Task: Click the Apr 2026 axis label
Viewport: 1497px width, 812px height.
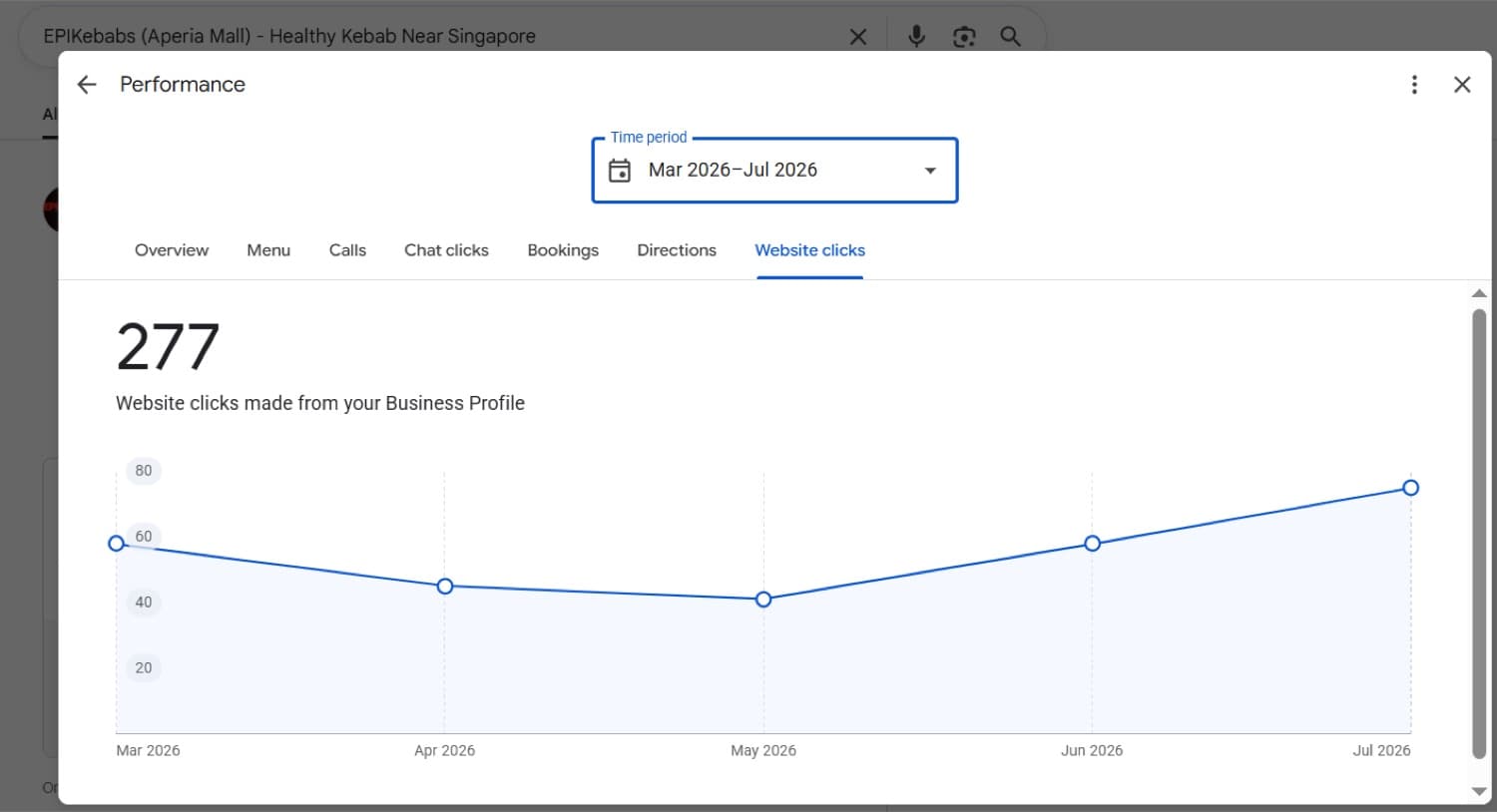Action: click(444, 751)
